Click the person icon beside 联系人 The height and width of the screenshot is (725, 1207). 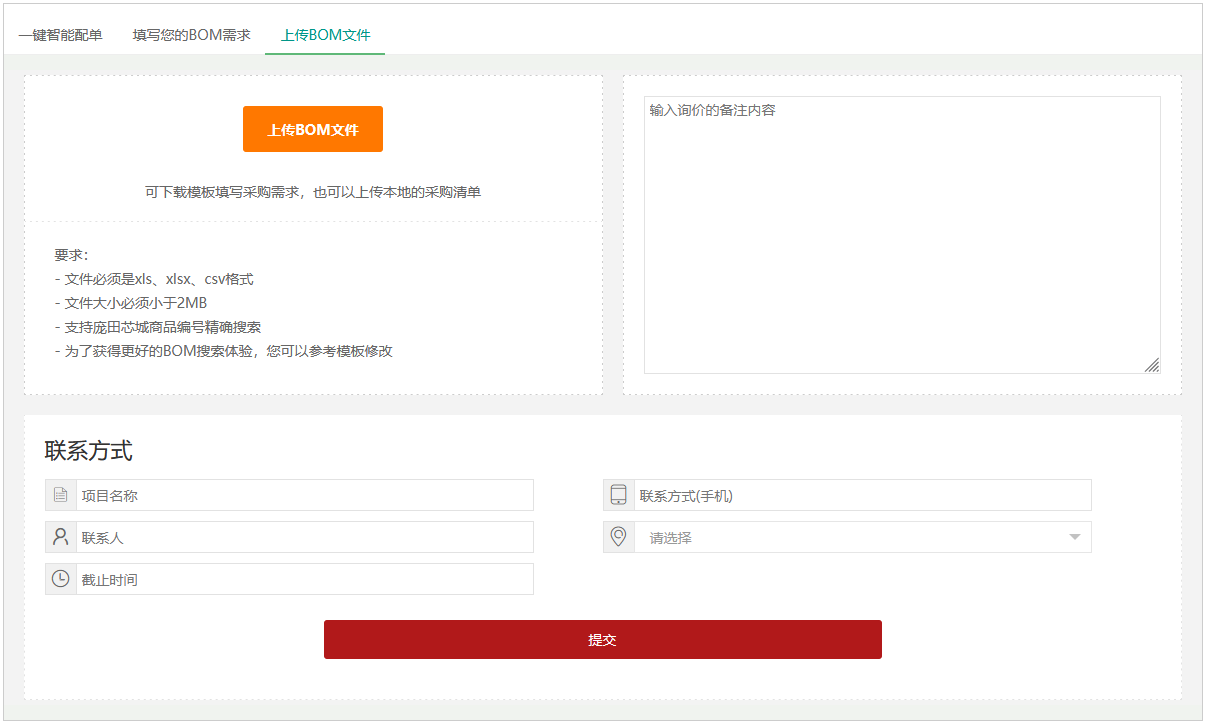pos(61,537)
